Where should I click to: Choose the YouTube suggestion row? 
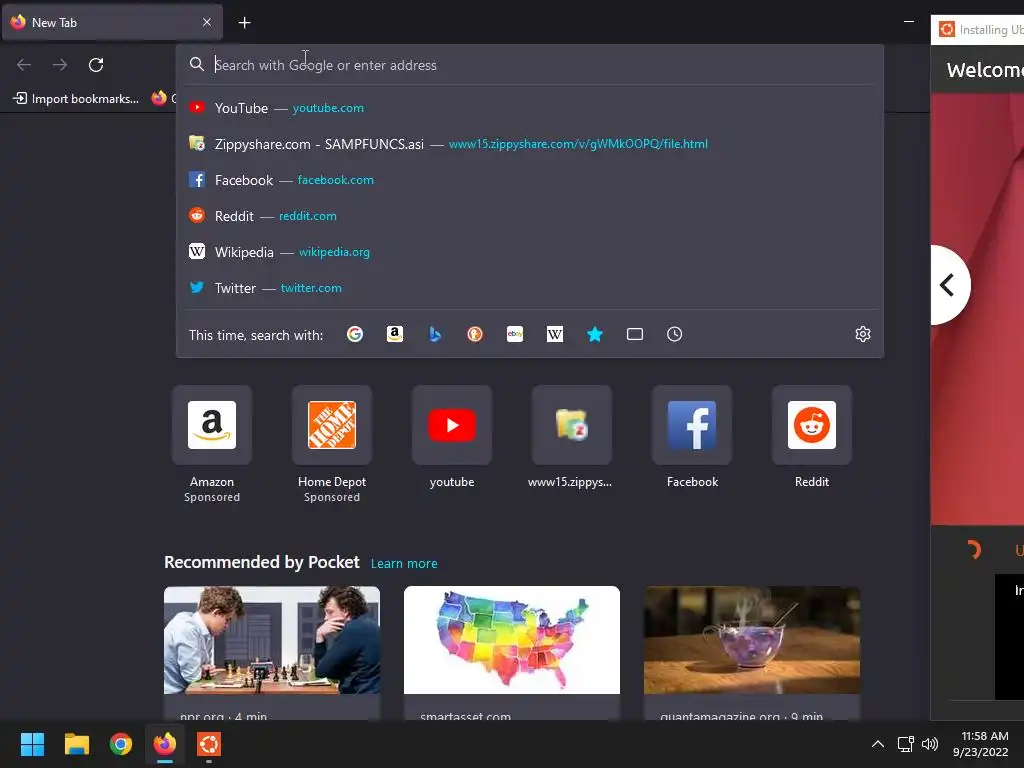(530, 108)
